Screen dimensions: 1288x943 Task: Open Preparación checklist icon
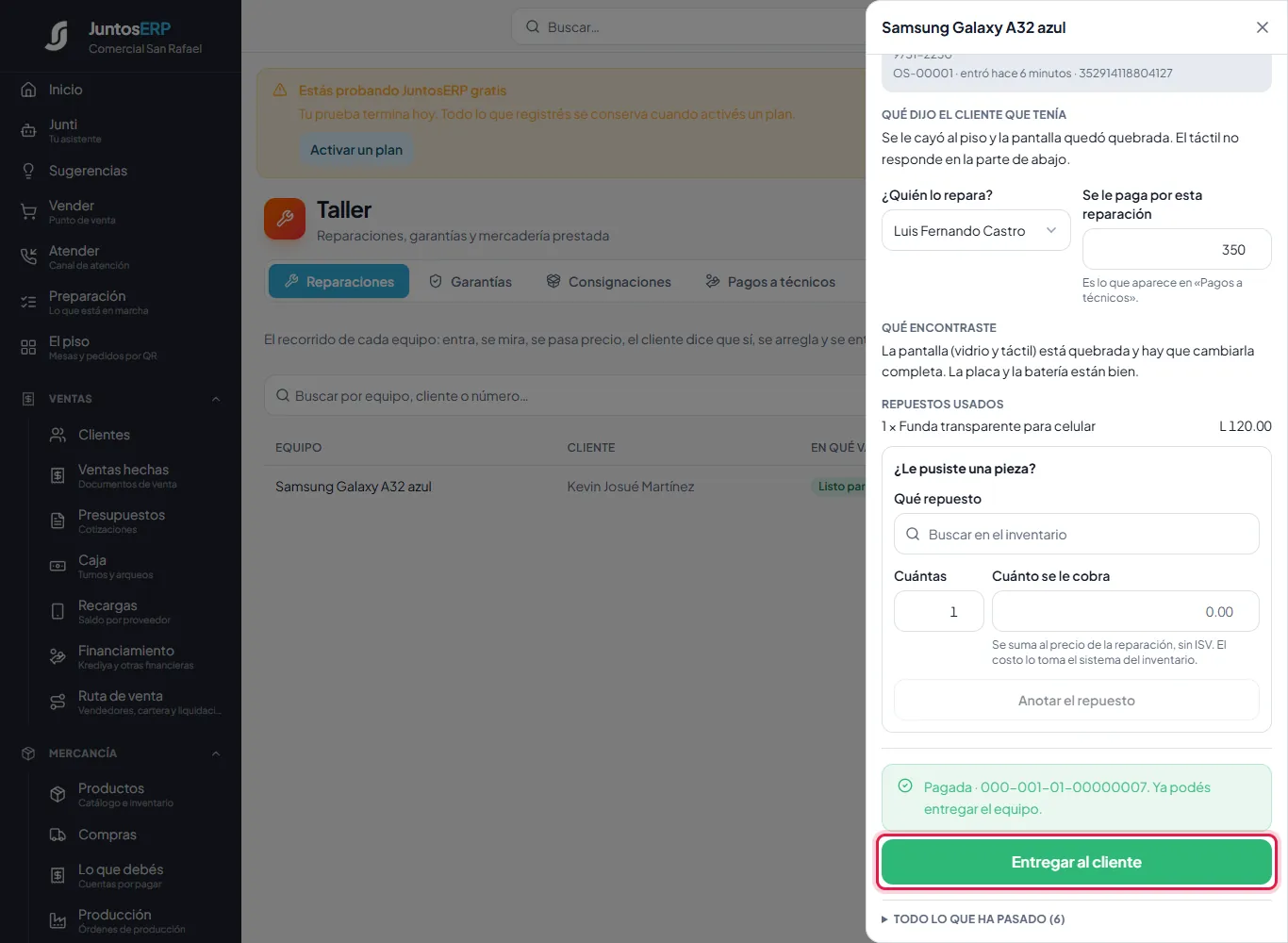[x=28, y=302]
